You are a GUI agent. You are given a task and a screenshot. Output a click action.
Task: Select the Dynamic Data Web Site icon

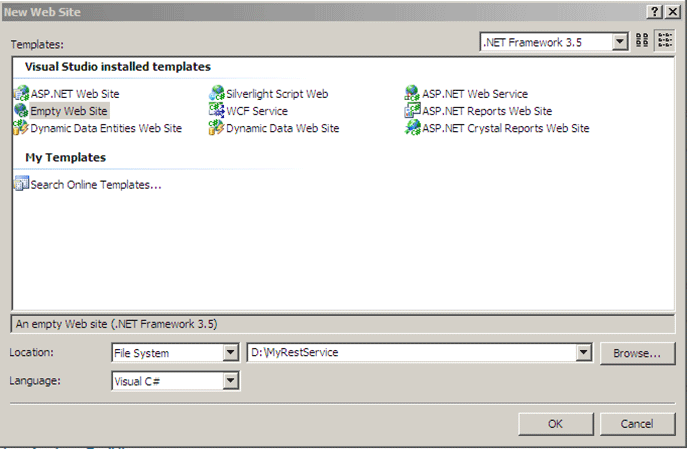click(217, 128)
